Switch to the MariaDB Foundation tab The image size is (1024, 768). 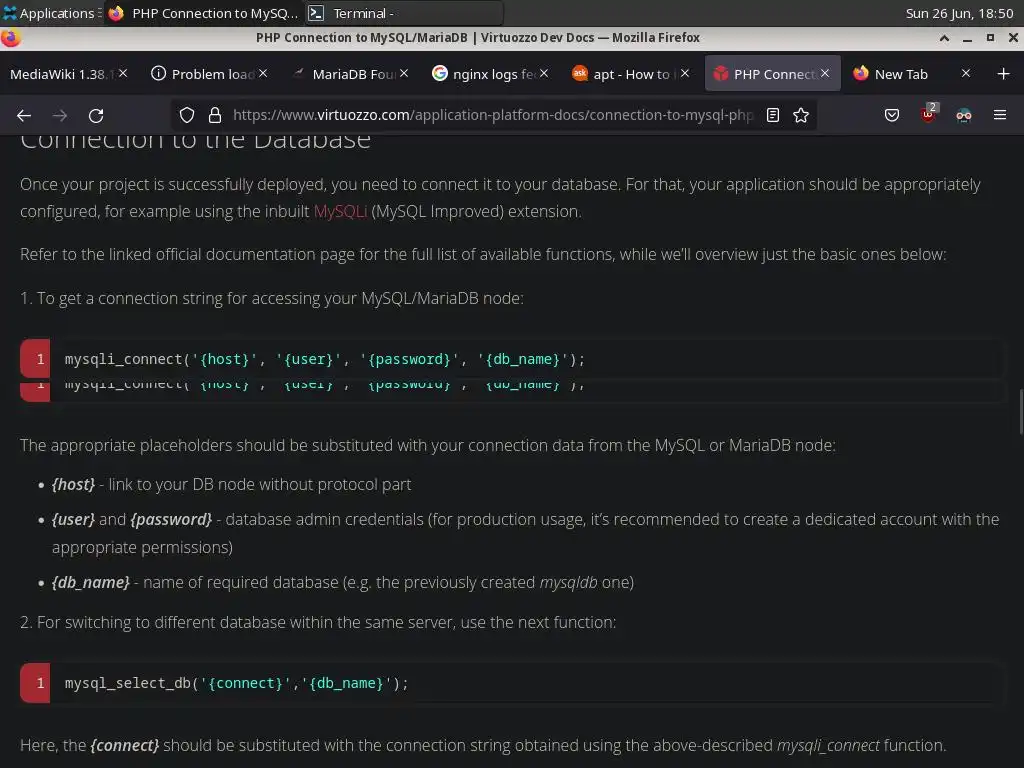point(349,74)
